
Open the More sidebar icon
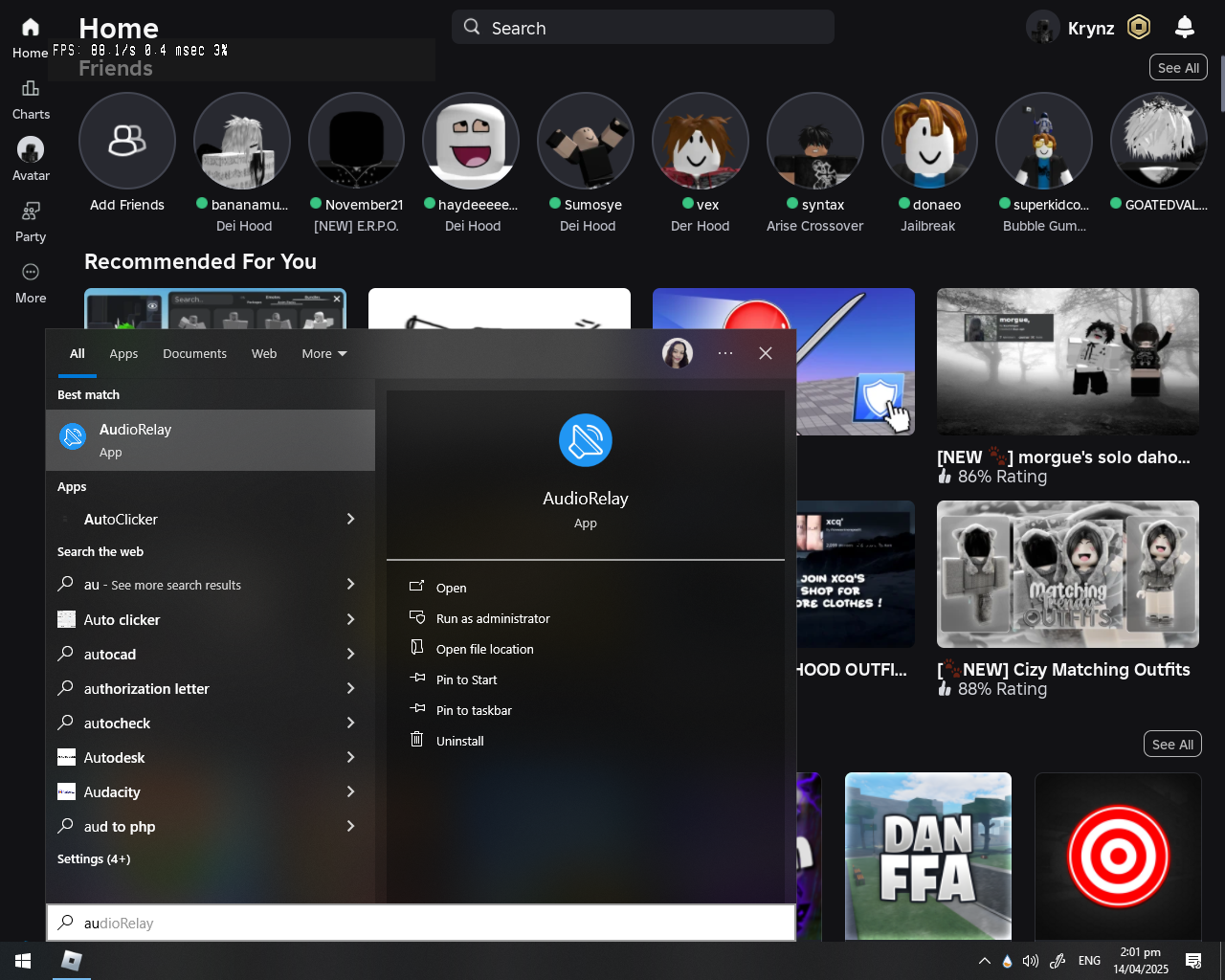click(31, 273)
